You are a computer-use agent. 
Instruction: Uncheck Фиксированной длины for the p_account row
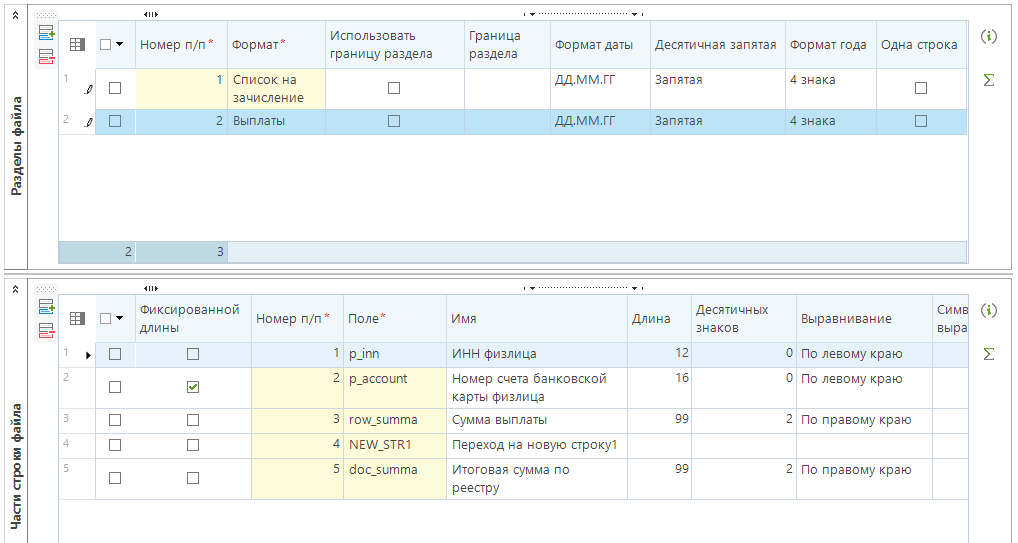click(193, 388)
